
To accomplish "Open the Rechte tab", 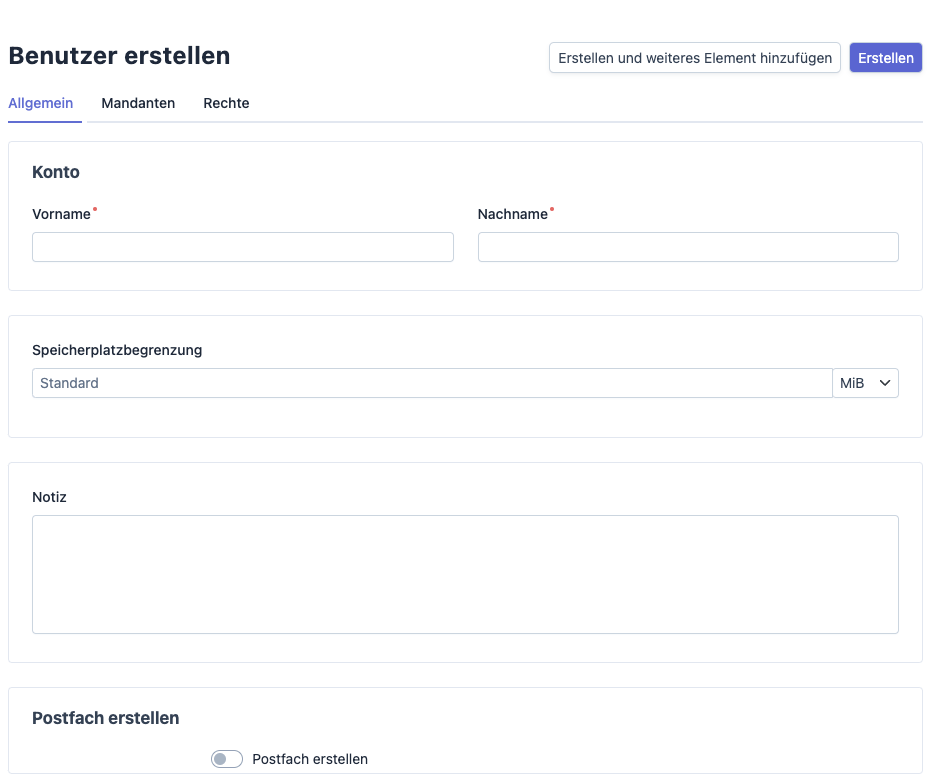I will point(226,103).
